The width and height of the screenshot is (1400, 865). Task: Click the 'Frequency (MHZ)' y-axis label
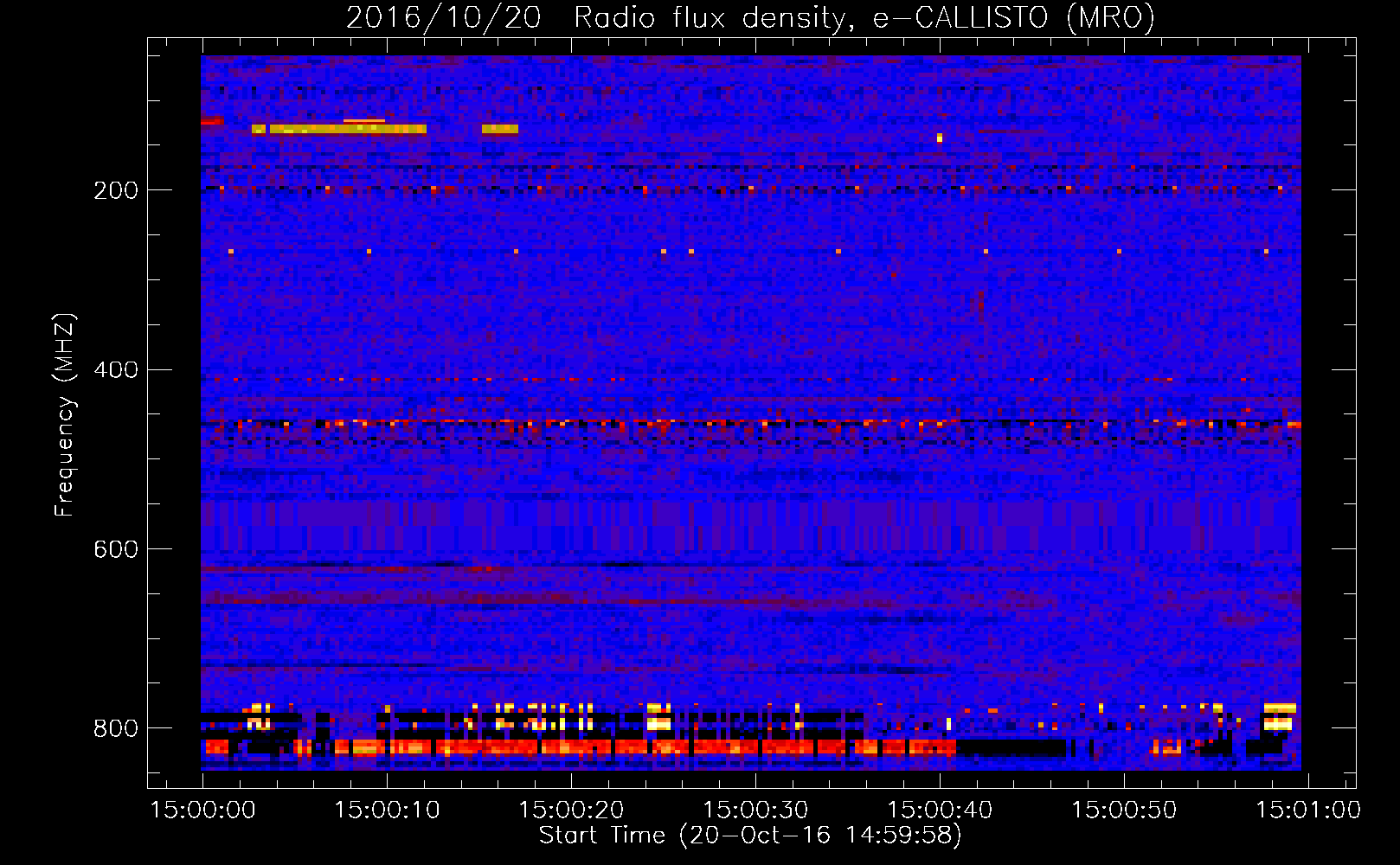(65, 415)
